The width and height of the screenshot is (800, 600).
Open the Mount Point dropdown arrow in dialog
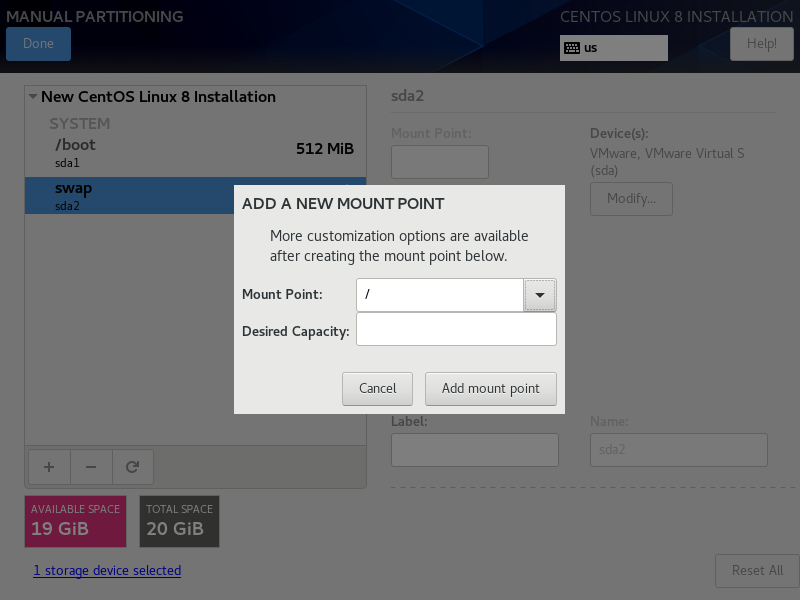(540, 295)
